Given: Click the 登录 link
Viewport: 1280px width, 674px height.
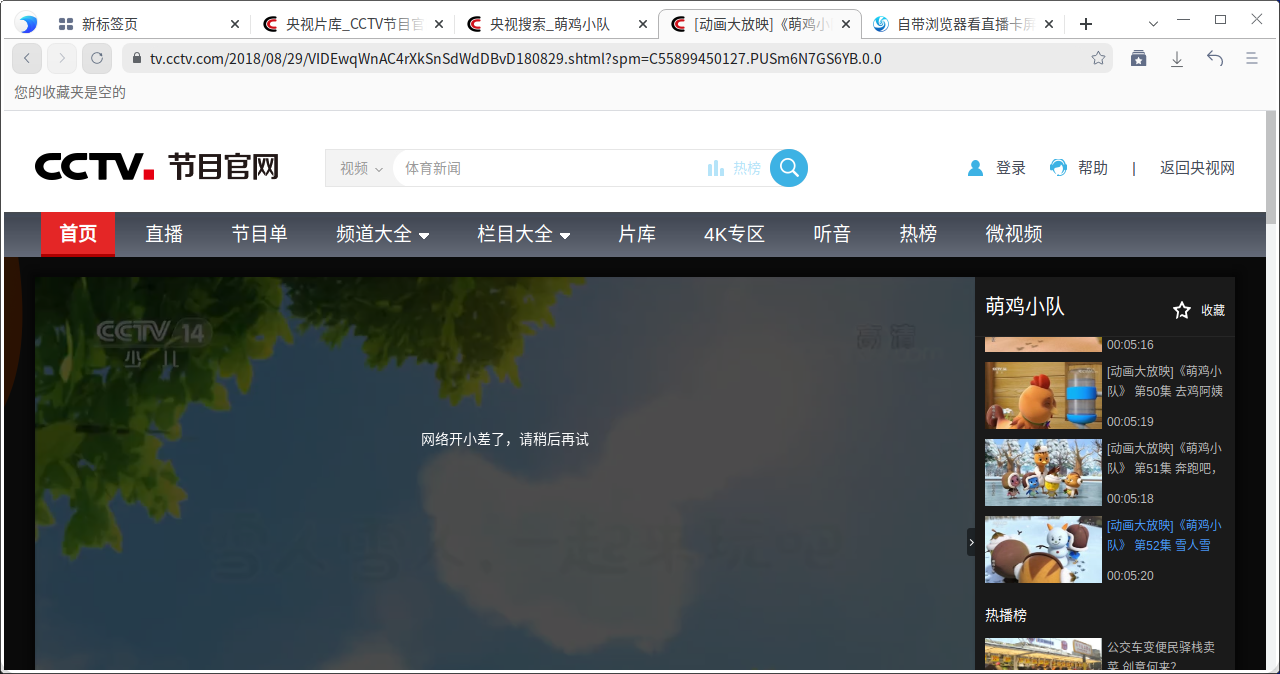Looking at the screenshot, I should point(1011,168).
